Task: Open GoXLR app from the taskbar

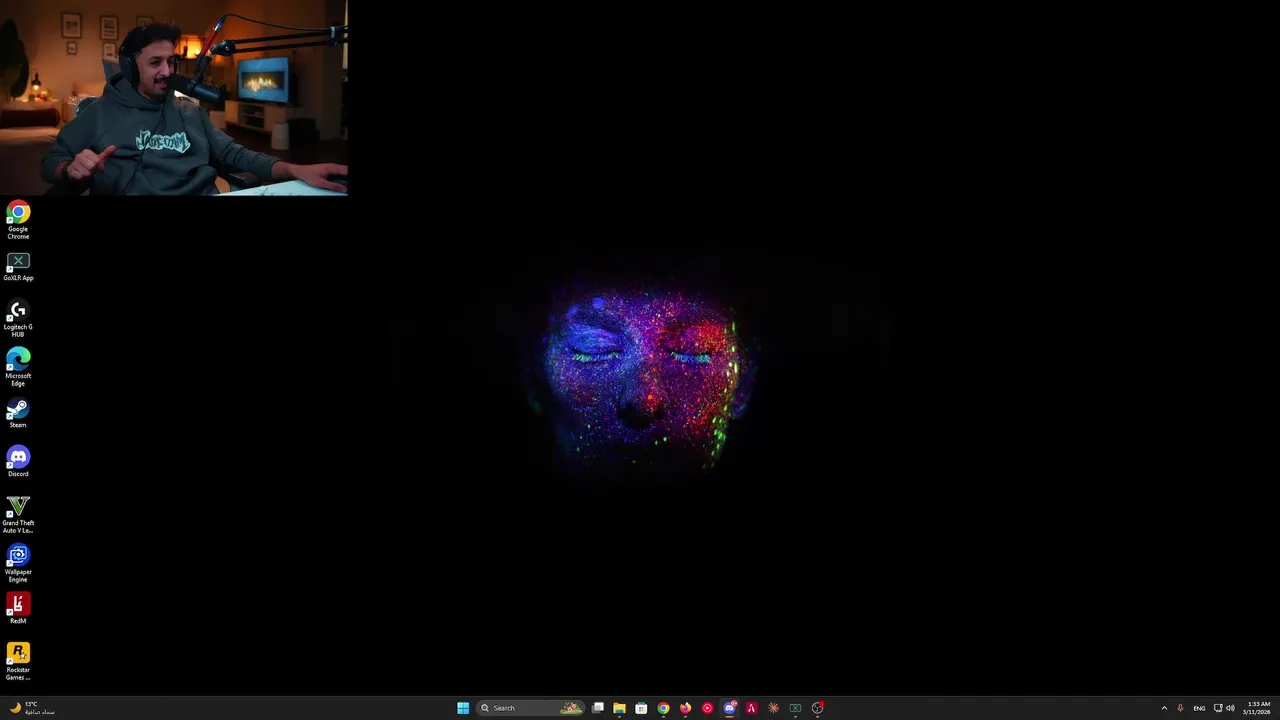Action: pyautogui.click(x=795, y=708)
